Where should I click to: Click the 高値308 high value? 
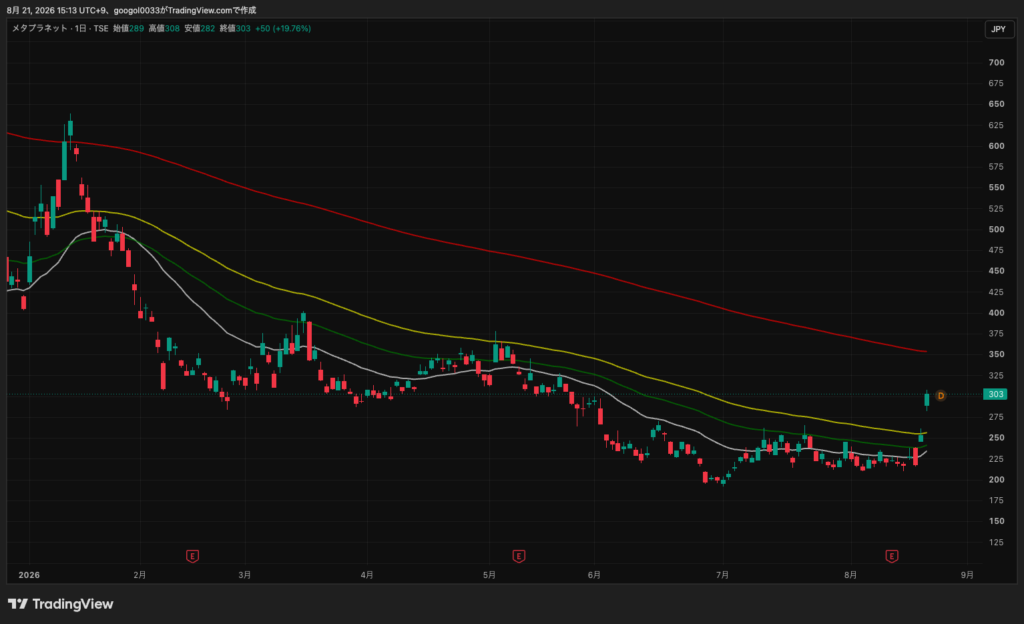tap(164, 29)
